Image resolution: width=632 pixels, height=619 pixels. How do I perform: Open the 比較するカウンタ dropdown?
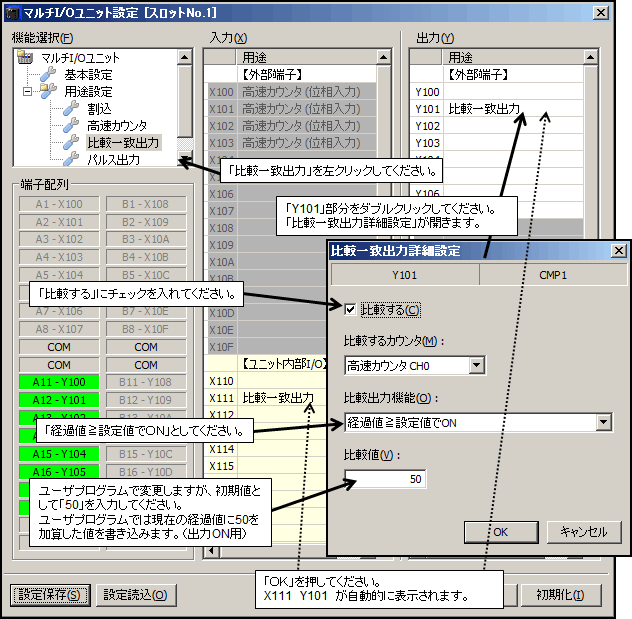pyautogui.click(x=476, y=366)
